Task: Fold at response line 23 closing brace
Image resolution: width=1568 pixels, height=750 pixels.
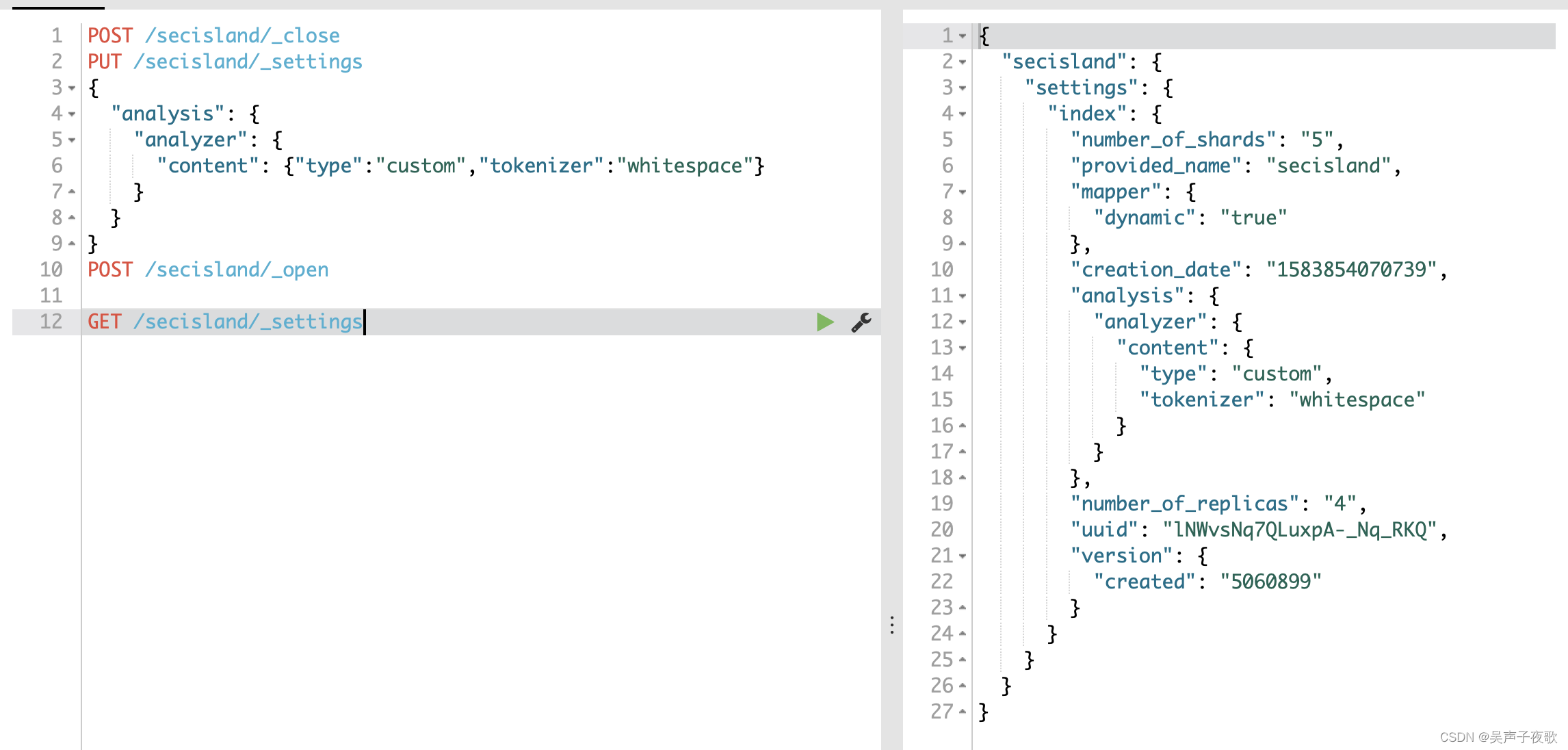Action: [x=963, y=608]
